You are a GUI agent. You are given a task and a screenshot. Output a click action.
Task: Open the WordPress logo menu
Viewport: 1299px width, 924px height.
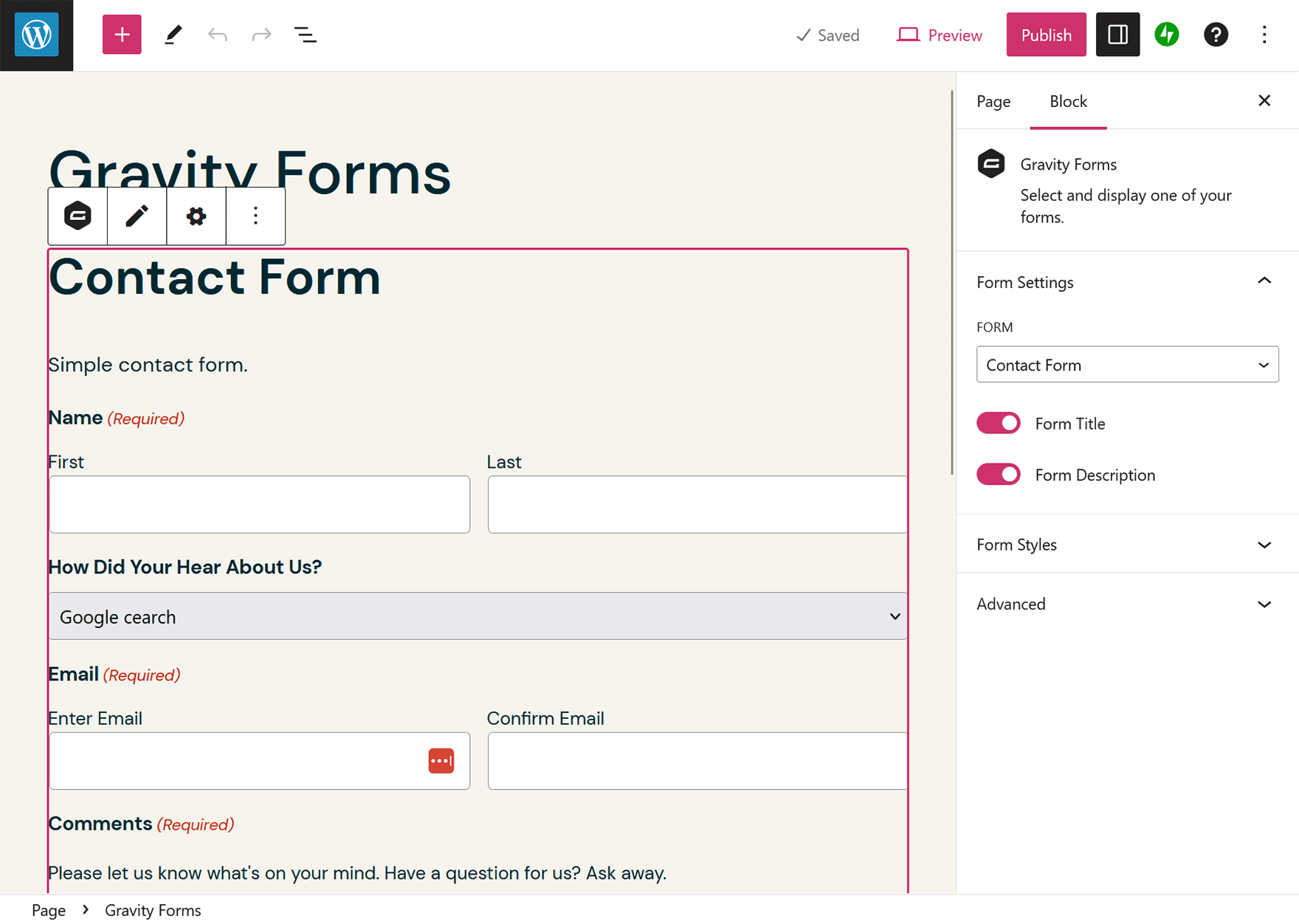36,35
